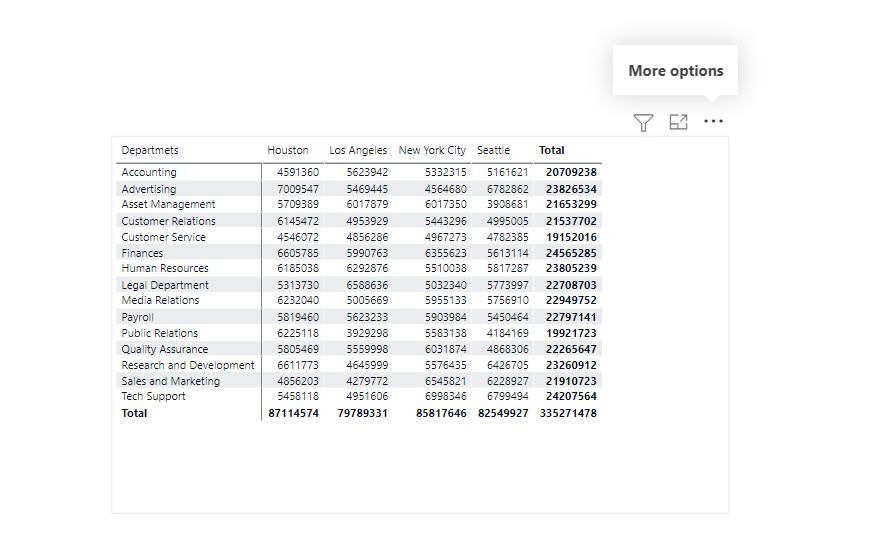Click Customer Relations New York value 5443296

[445, 221]
